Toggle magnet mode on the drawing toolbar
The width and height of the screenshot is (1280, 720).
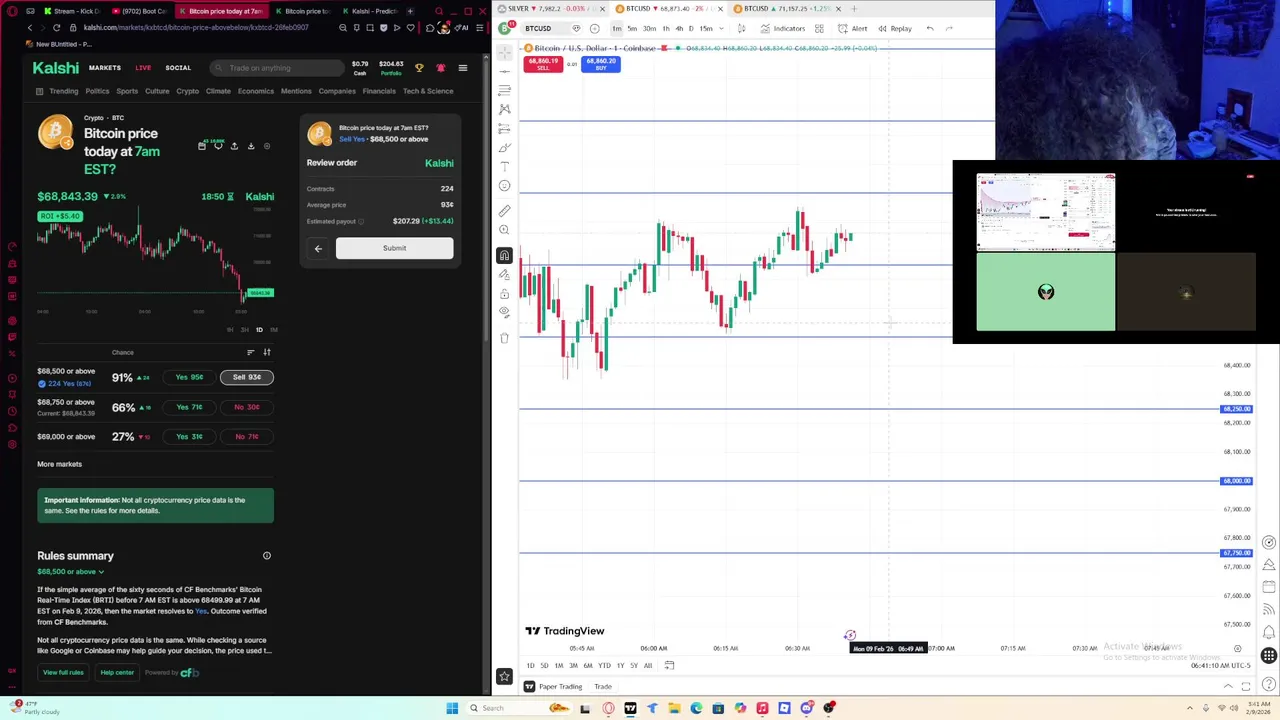click(504, 256)
